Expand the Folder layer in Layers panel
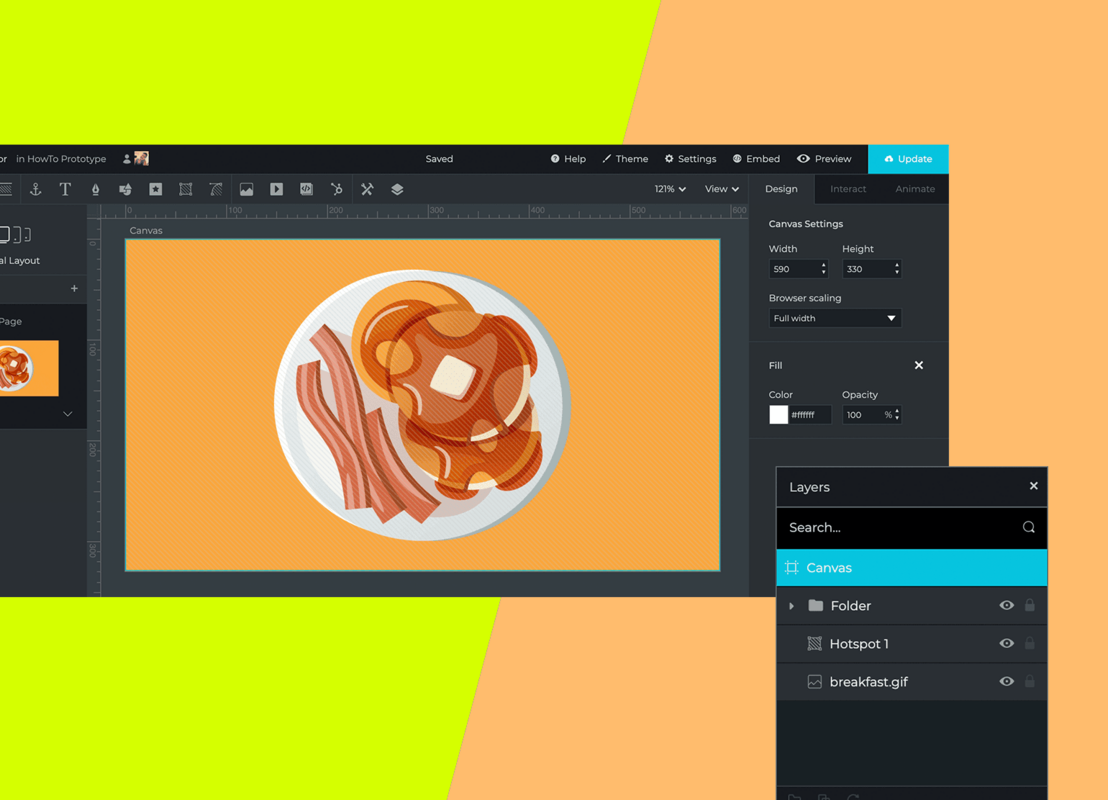Image resolution: width=1108 pixels, height=800 pixels. pos(791,605)
